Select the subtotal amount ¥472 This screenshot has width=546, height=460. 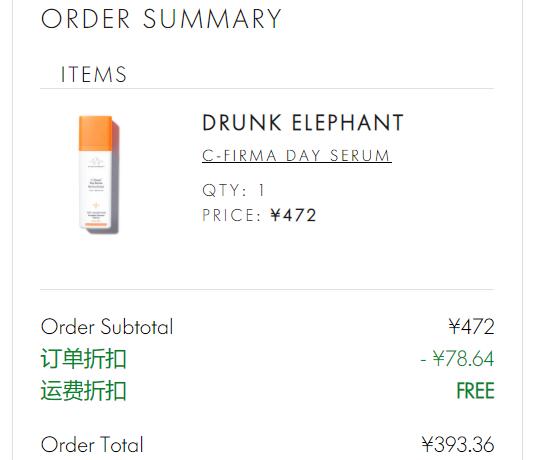coord(471,327)
